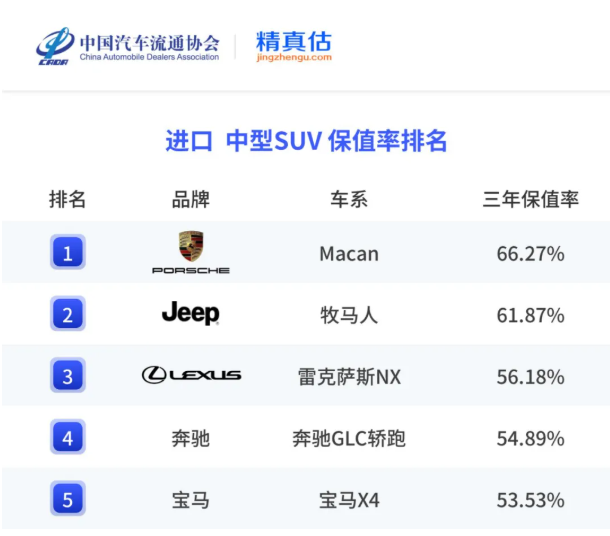Click the 奔驰GLC轿跑 model entry
The height and width of the screenshot is (536, 610).
click(349, 438)
